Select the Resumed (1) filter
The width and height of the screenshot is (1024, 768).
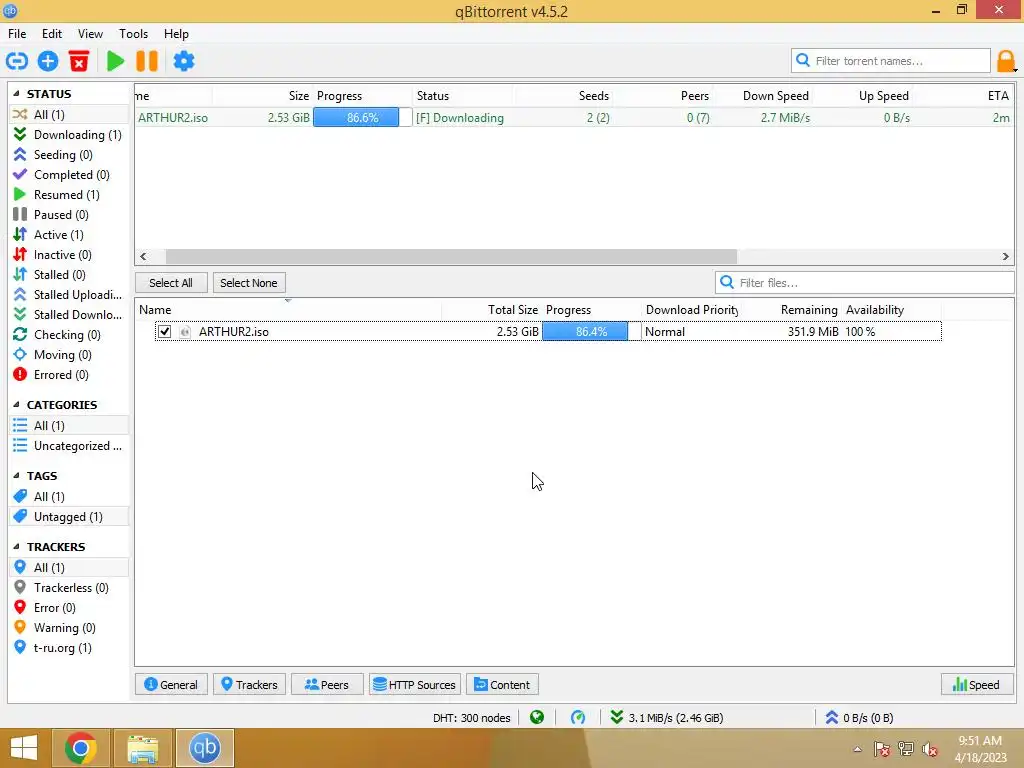(68, 195)
